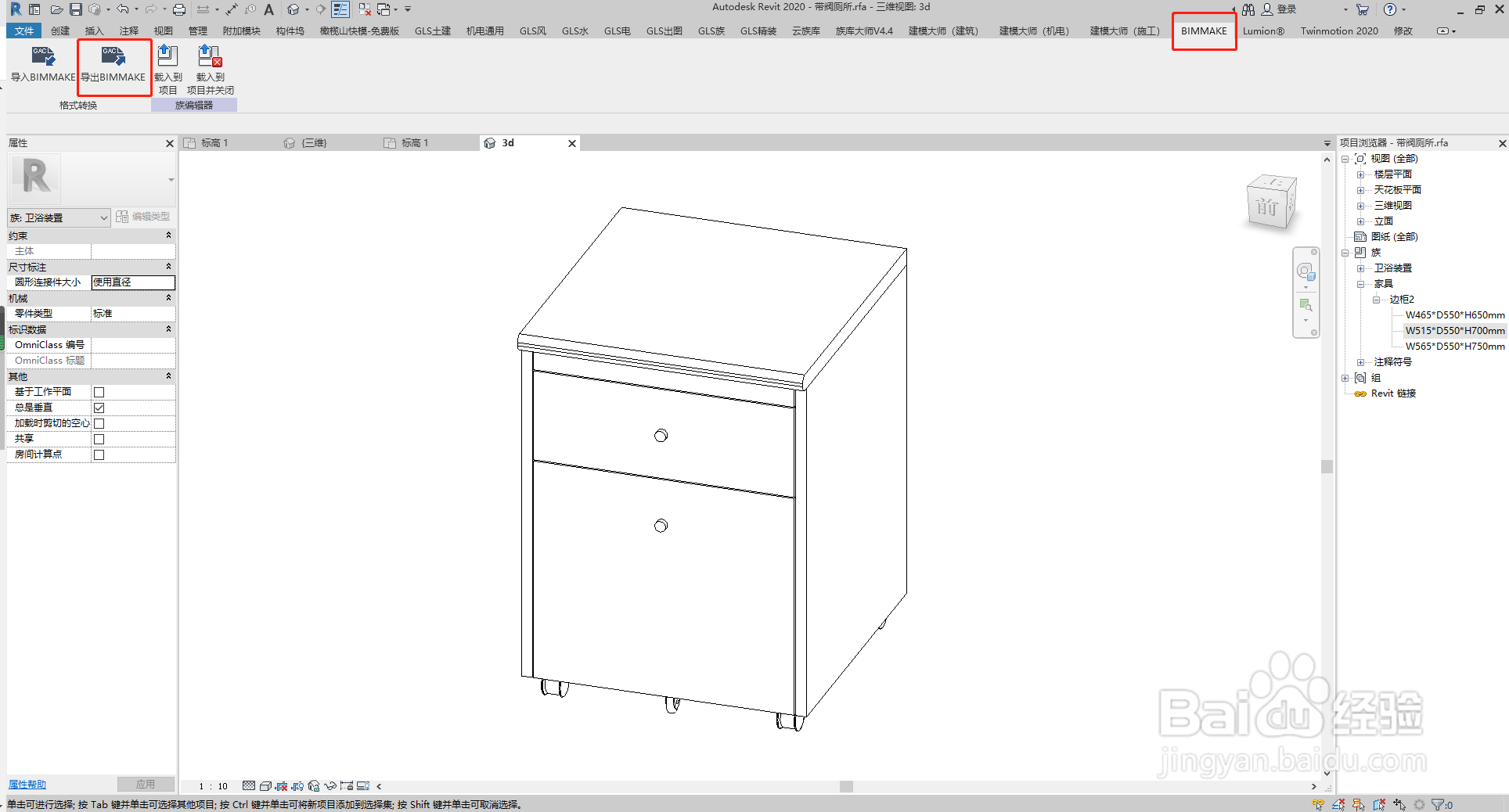Click the Help question mark icon
Screen dimensions: 1509x812
(x=1390, y=9)
